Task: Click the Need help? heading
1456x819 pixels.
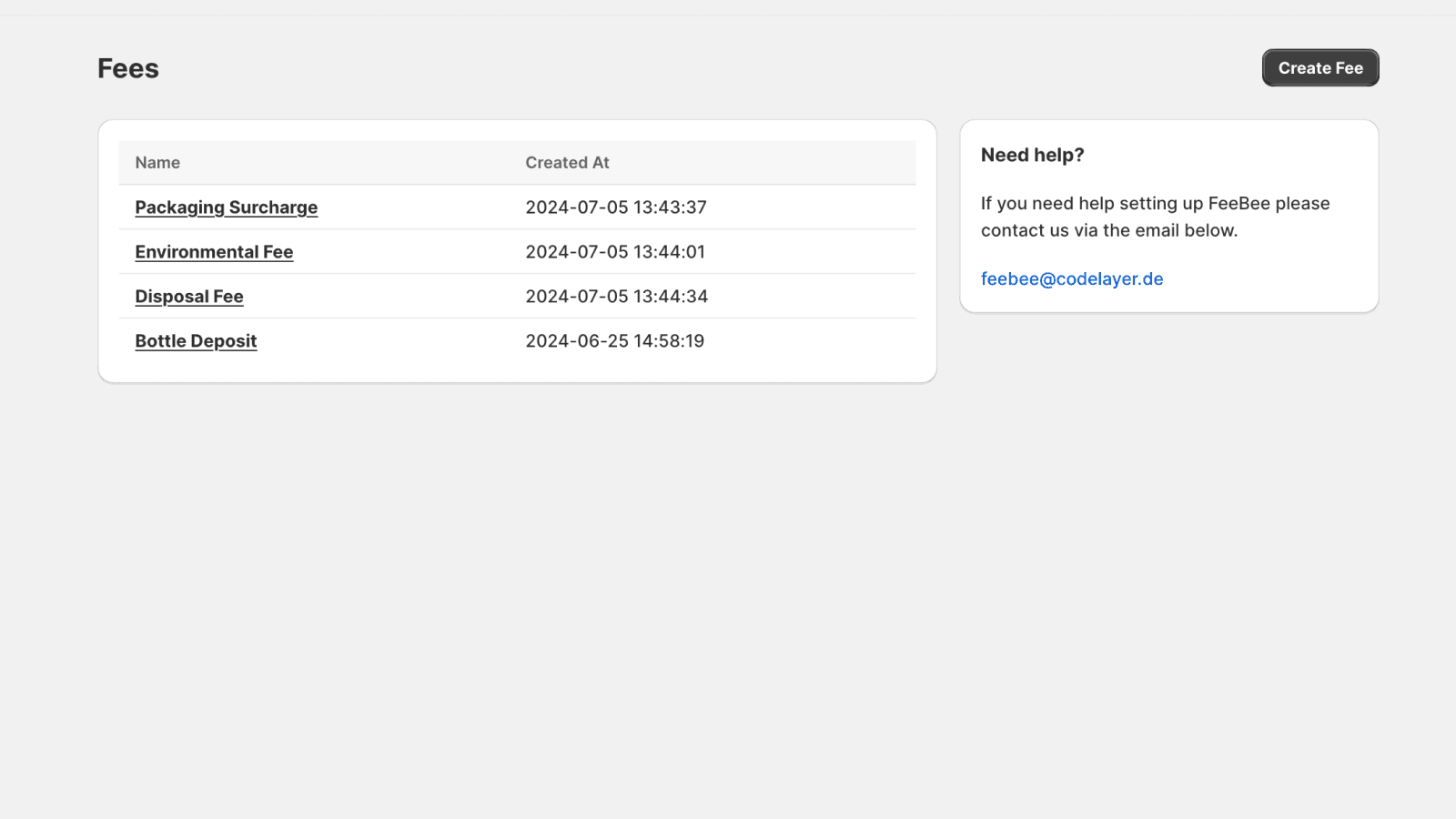Action: (1032, 156)
